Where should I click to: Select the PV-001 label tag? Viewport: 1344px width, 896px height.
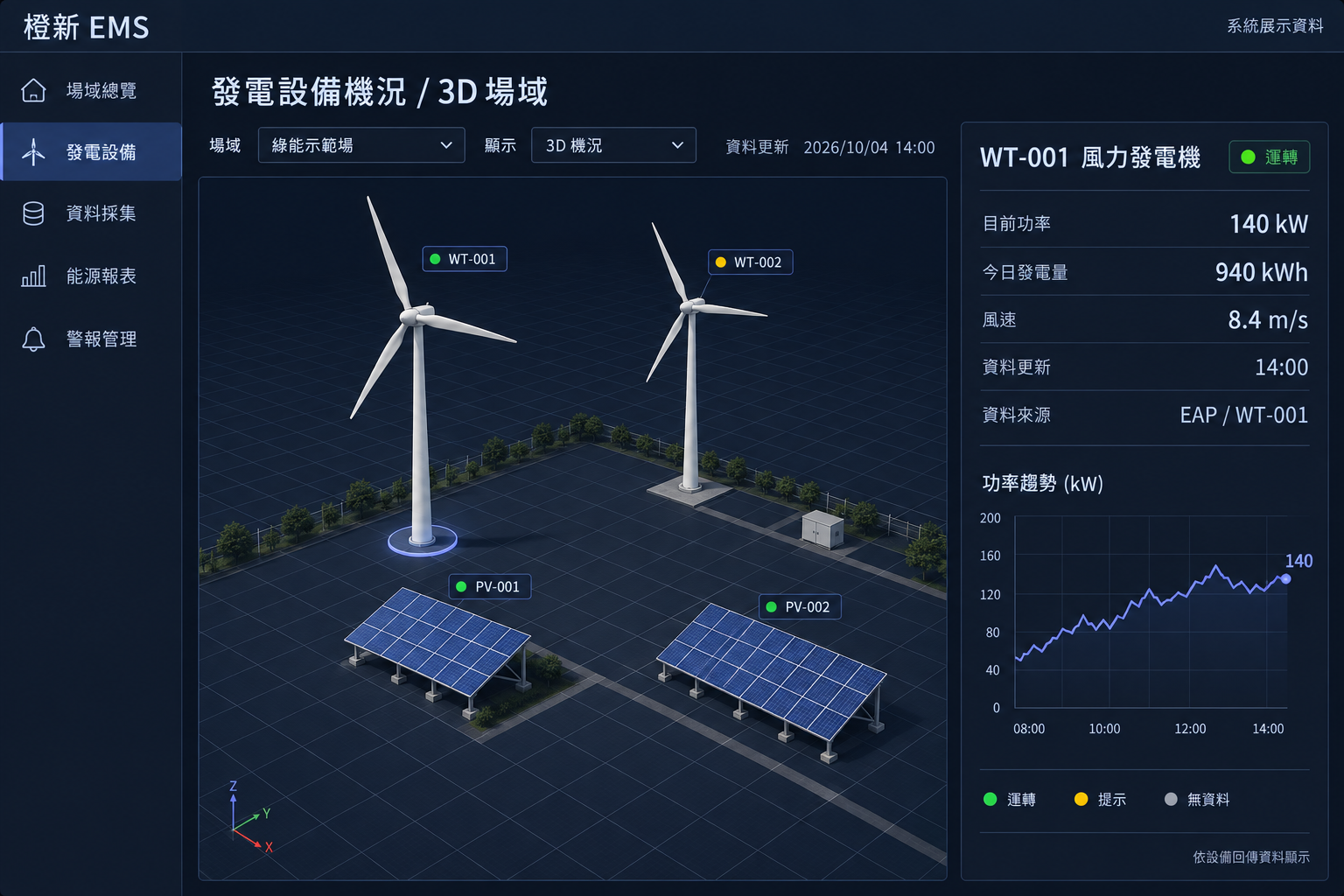490,586
